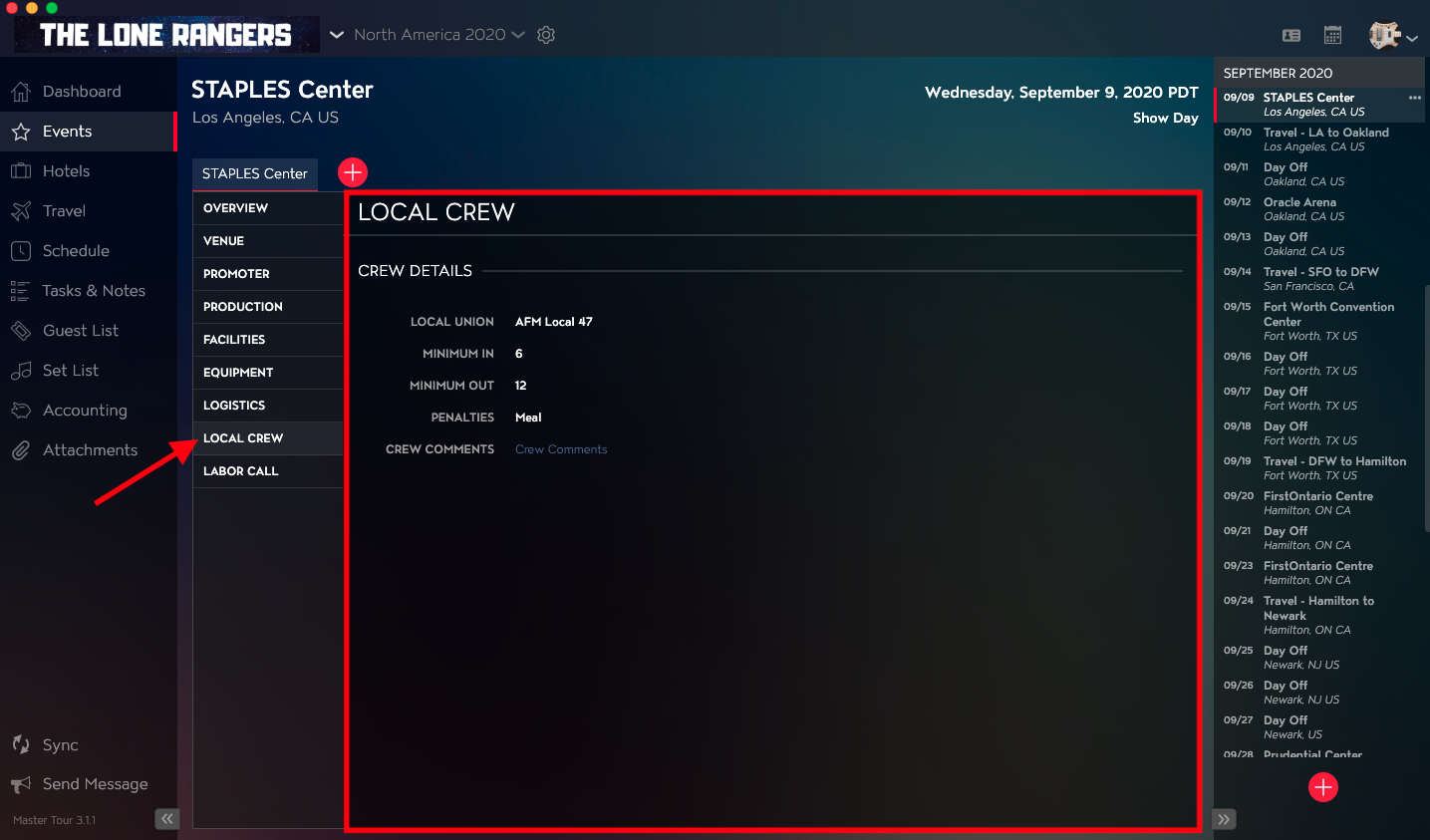Open options ellipsis for 09/09 STAPLES Center
1430x840 pixels.
[x=1414, y=98]
